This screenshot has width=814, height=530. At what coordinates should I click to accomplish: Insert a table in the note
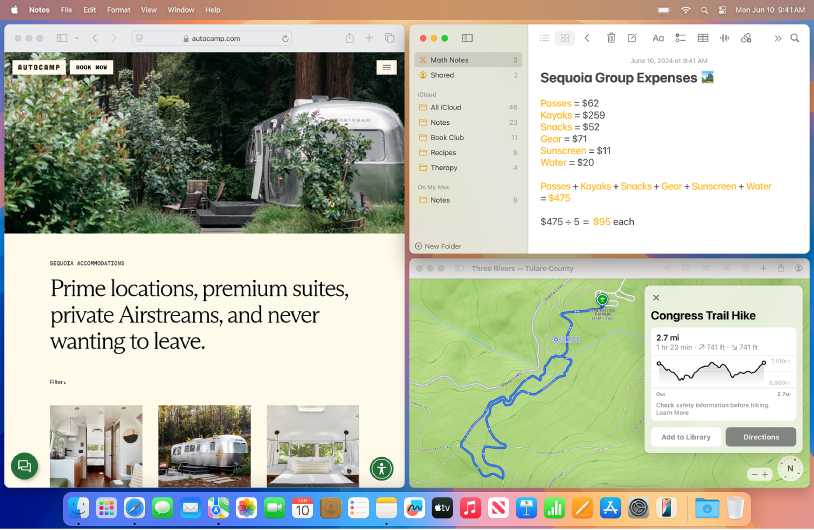coord(702,38)
